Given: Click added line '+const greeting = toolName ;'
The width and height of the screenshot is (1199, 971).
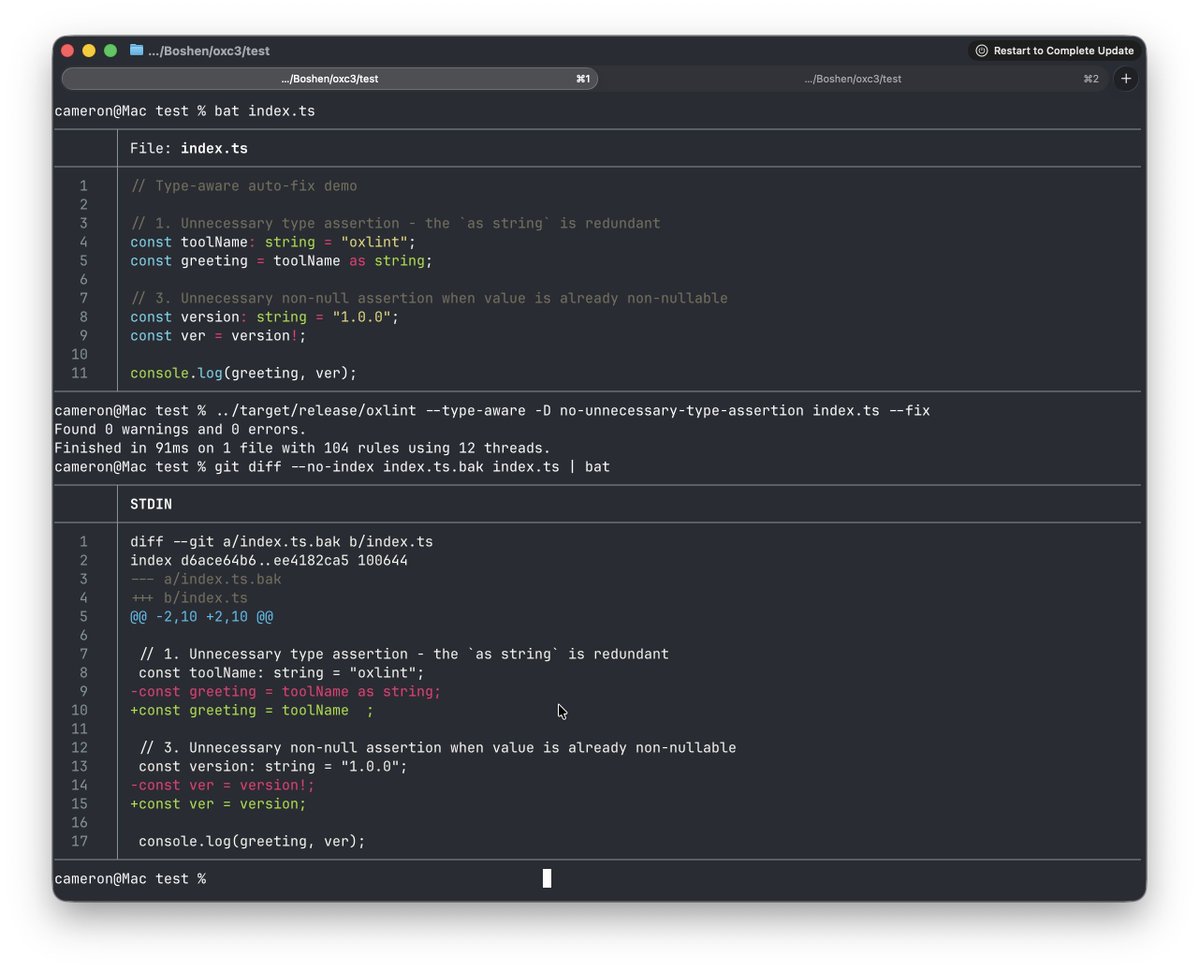Looking at the screenshot, I should 252,710.
